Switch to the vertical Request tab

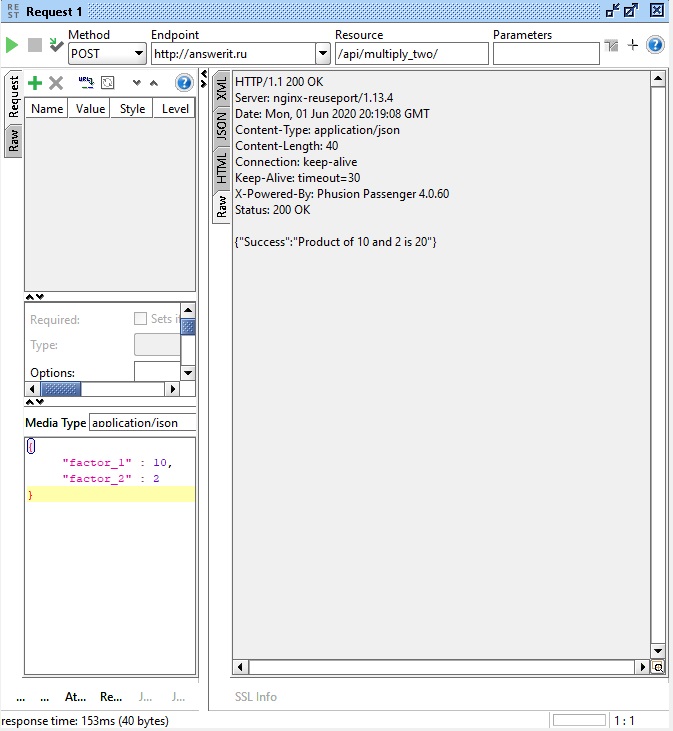[14, 97]
